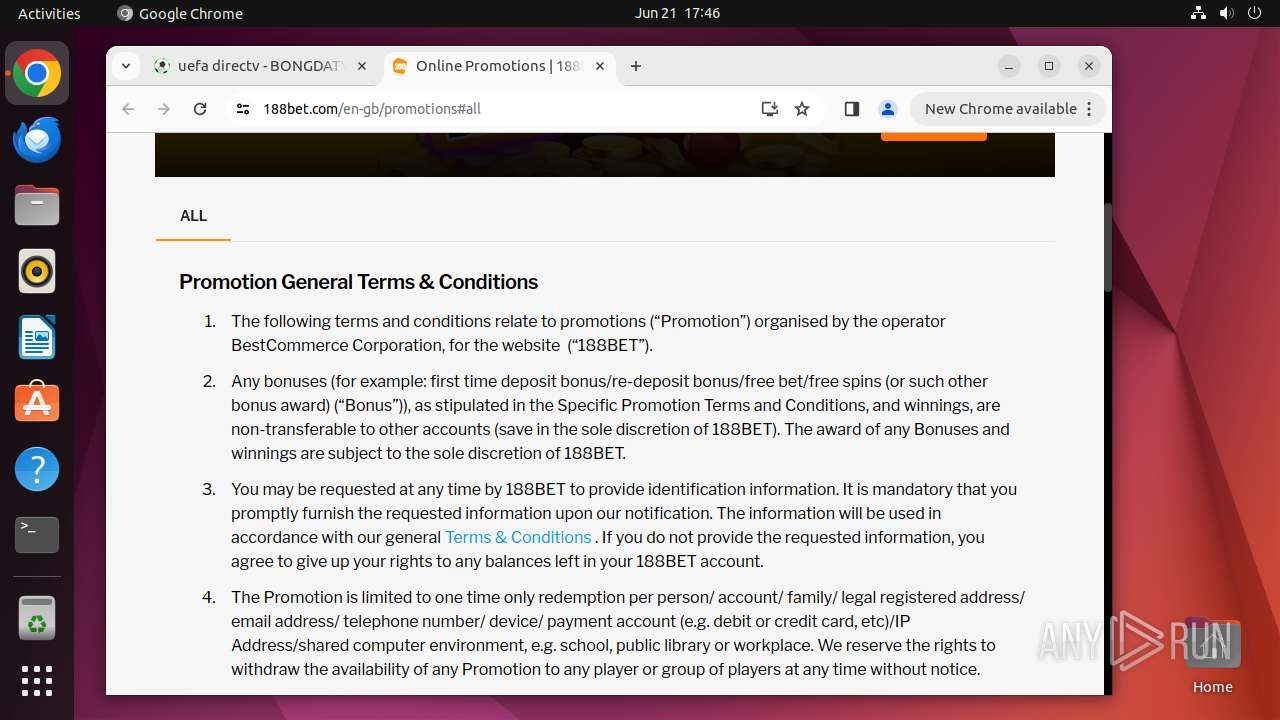Open Activities overview
This screenshot has width=1280, height=720.
point(49,13)
